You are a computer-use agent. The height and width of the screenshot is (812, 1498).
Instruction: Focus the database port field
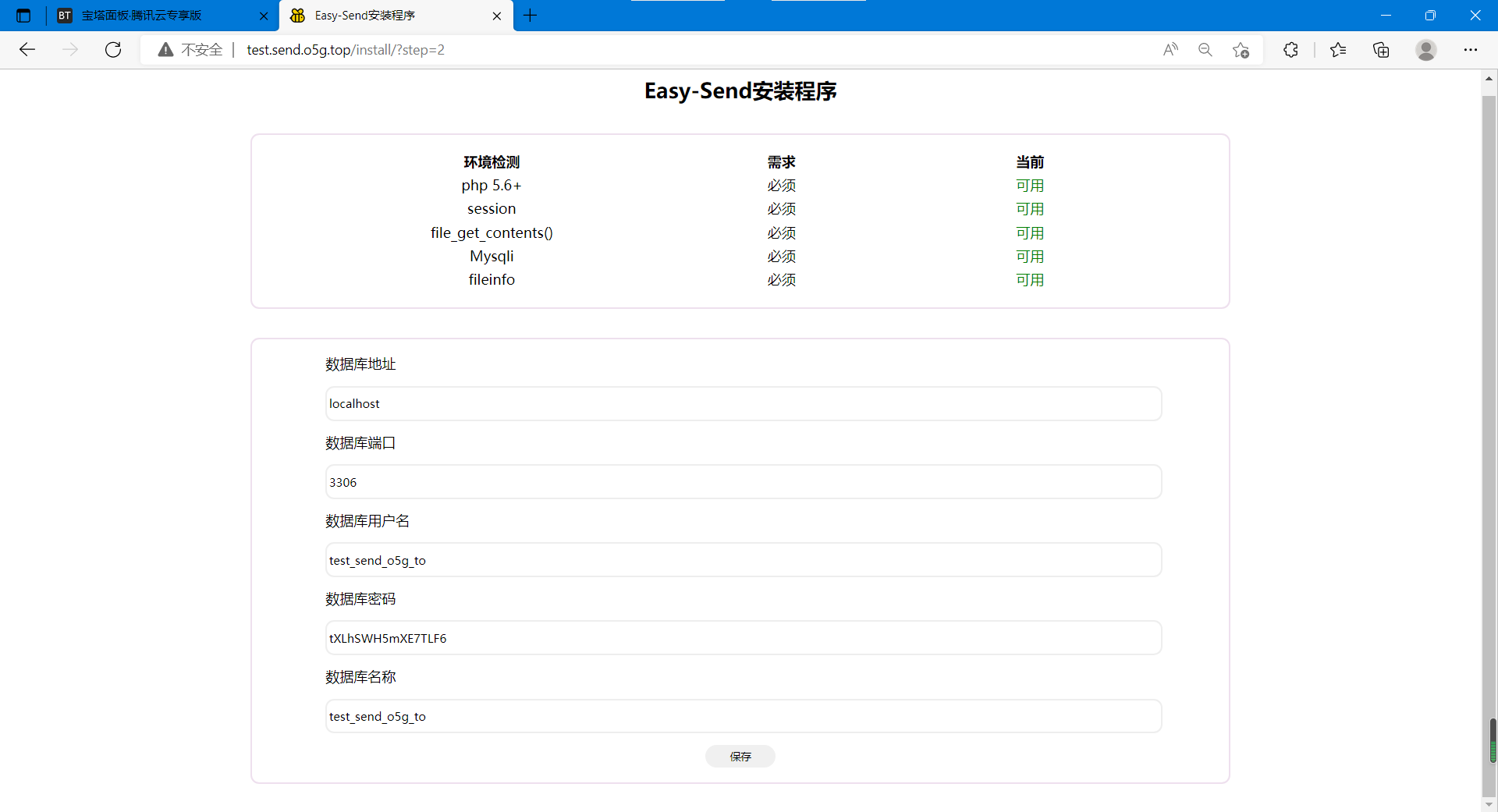point(743,482)
